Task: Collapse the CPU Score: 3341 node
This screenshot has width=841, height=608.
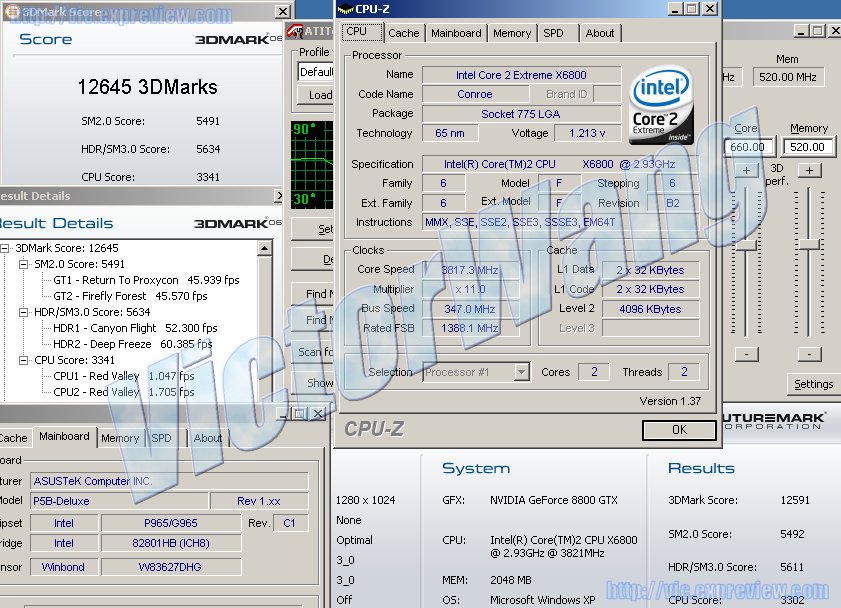Action: click(24, 360)
